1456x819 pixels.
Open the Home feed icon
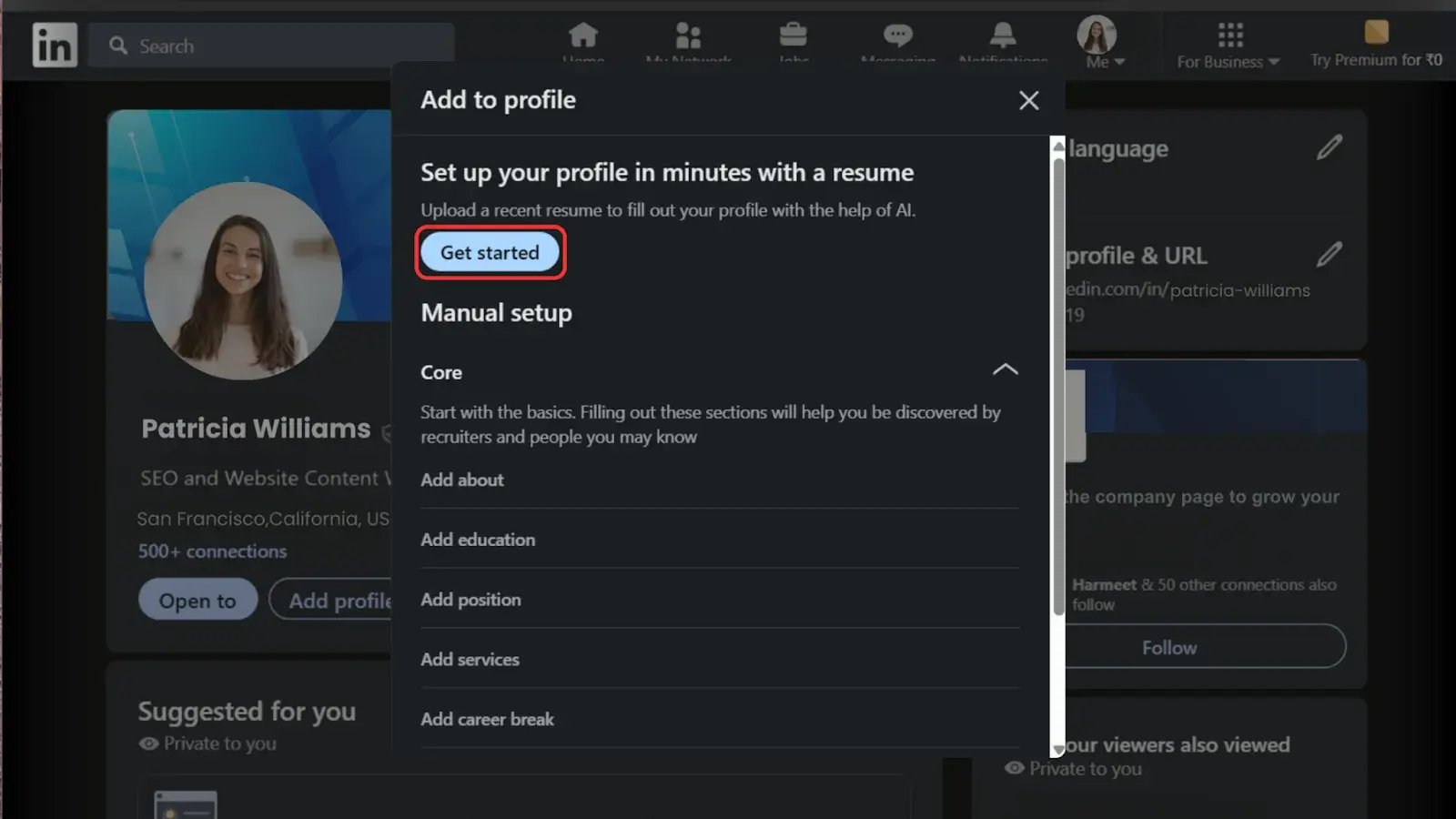click(582, 36)
